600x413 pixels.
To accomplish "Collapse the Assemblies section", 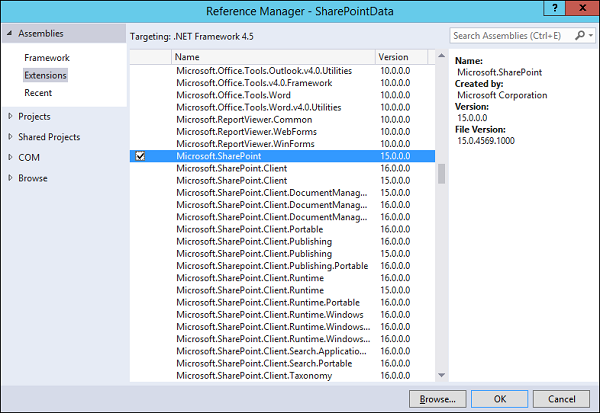I will (10, 34).
